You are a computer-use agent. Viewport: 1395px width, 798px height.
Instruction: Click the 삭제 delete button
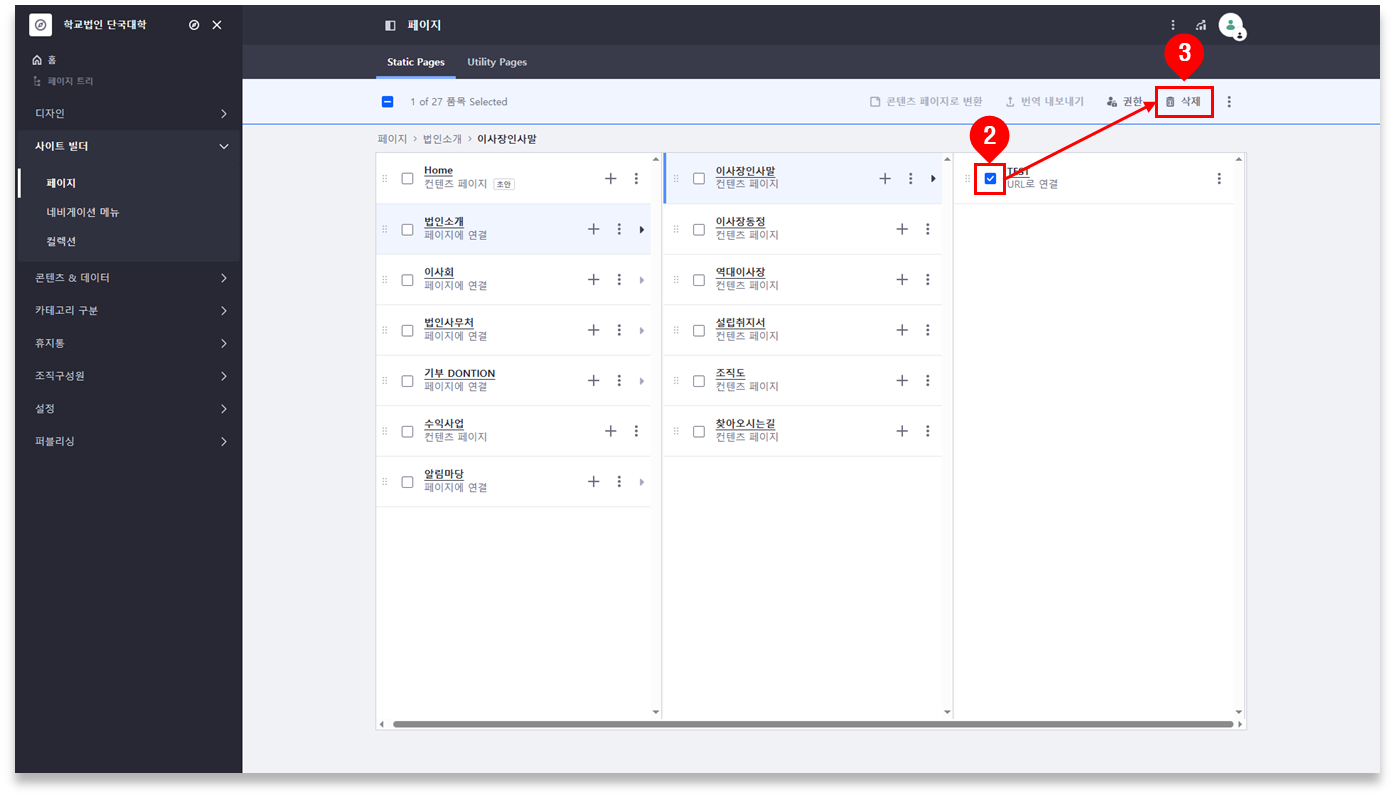1184,102
